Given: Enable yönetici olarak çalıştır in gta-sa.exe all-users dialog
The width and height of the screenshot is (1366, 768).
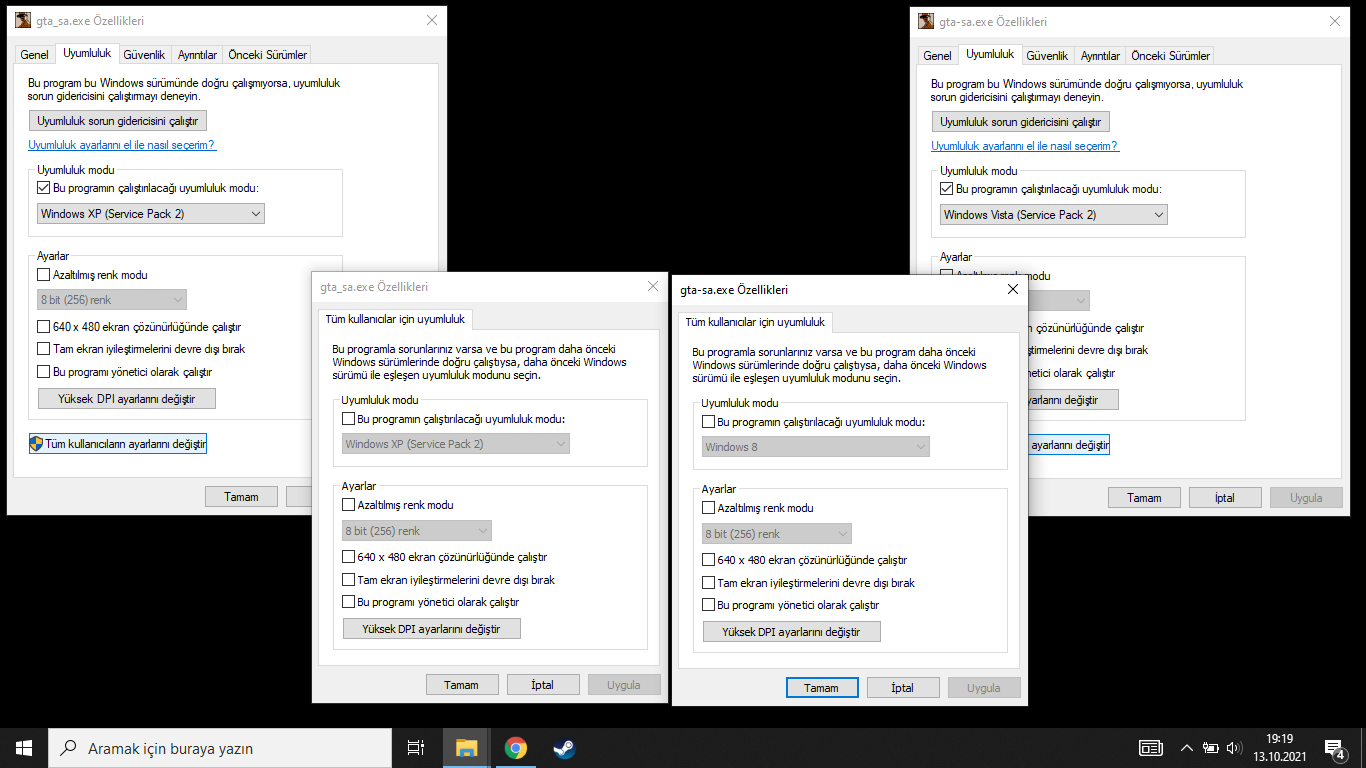Looking at the screenshot, I should [x=709, y=606].
